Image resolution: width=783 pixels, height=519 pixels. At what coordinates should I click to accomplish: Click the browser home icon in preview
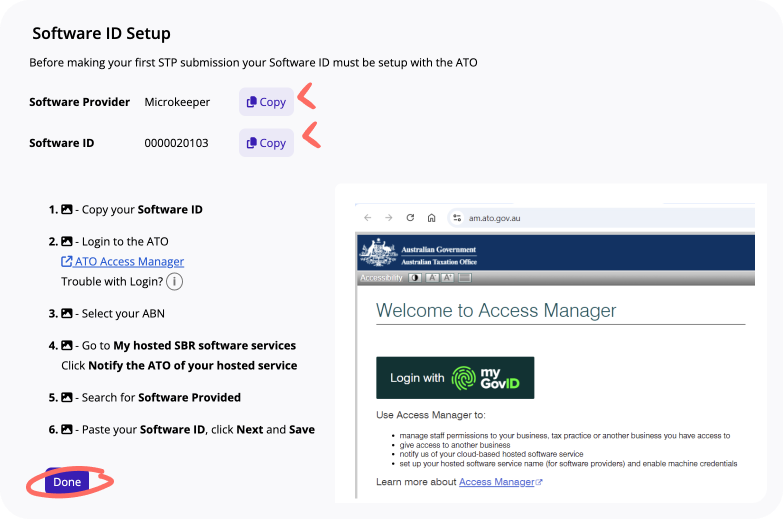[431, 218]
